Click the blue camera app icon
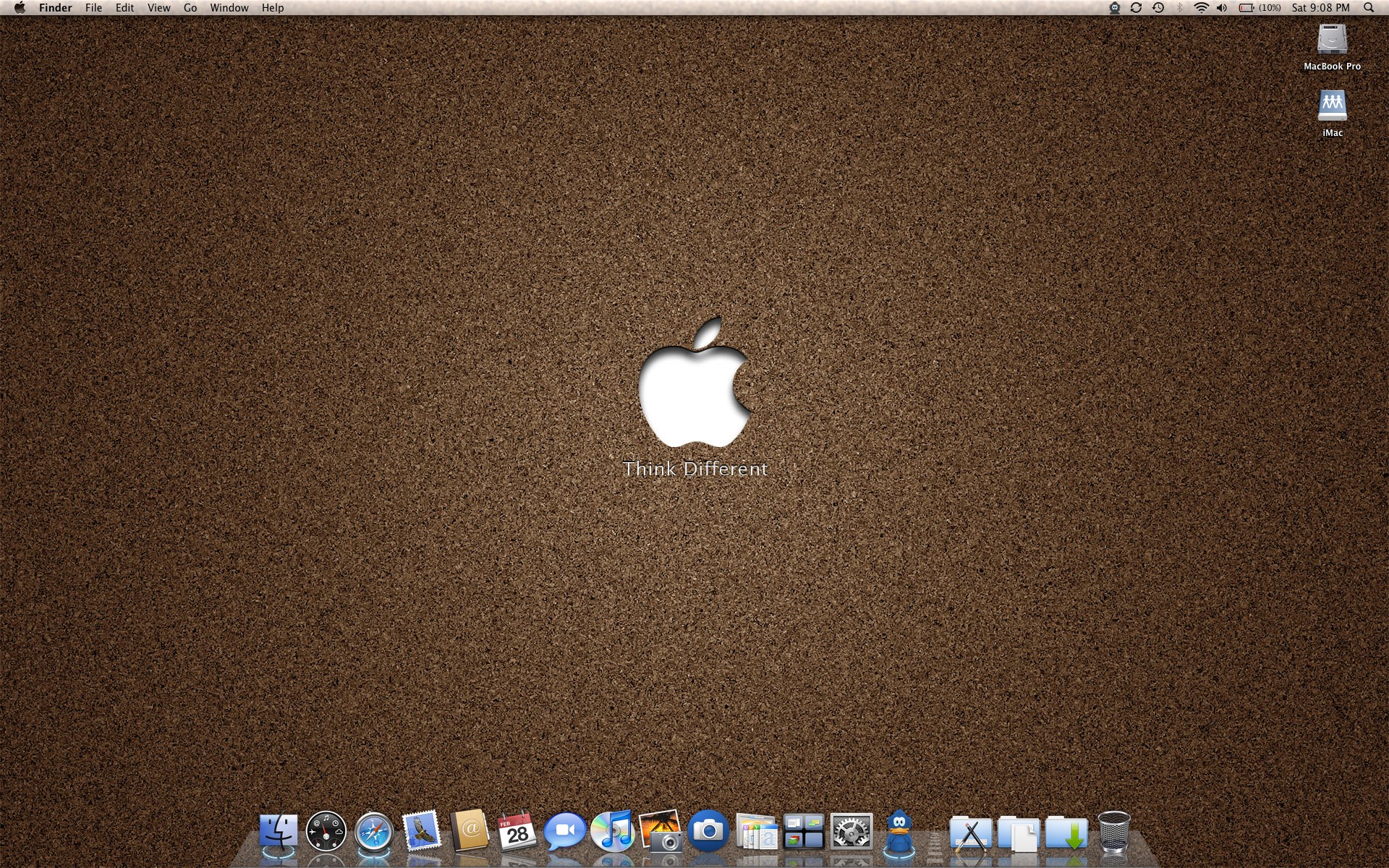 pos(708,830)
